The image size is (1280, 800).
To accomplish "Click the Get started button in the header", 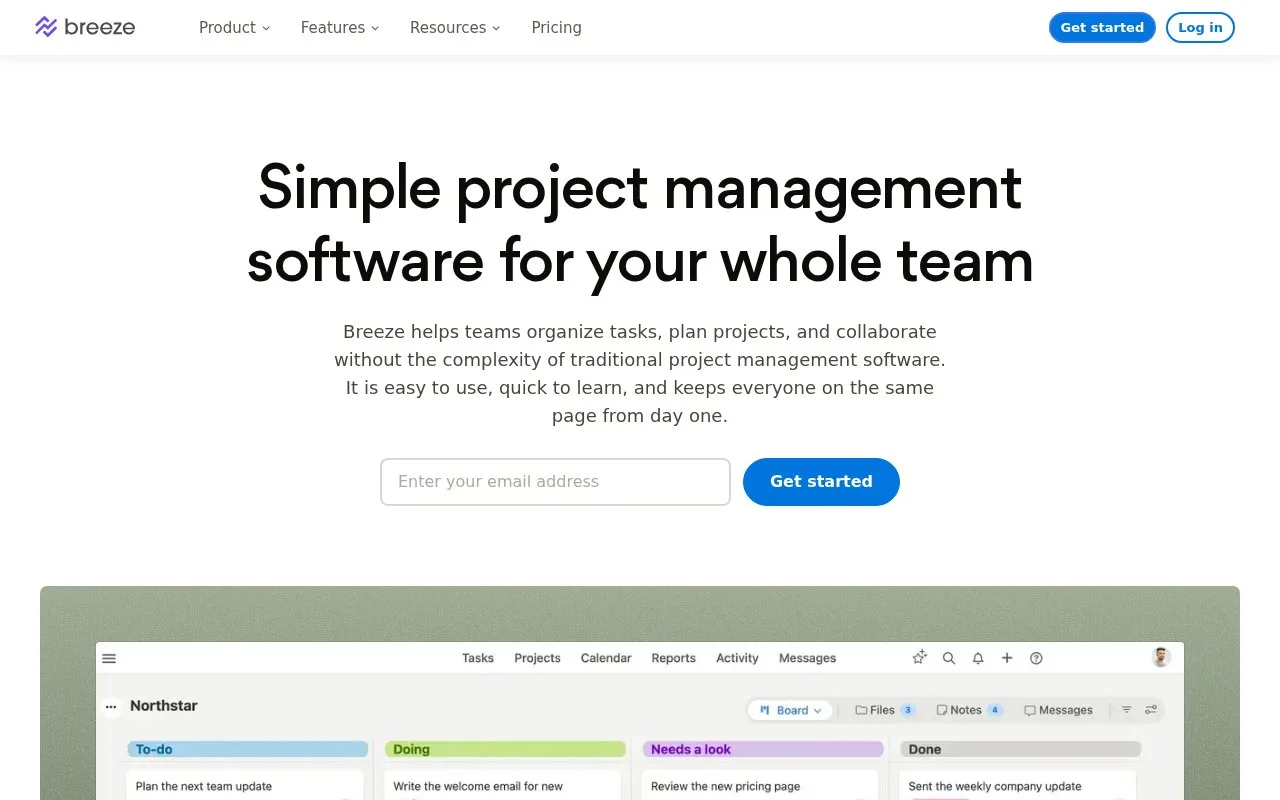I will click(x=1102, y=27).
